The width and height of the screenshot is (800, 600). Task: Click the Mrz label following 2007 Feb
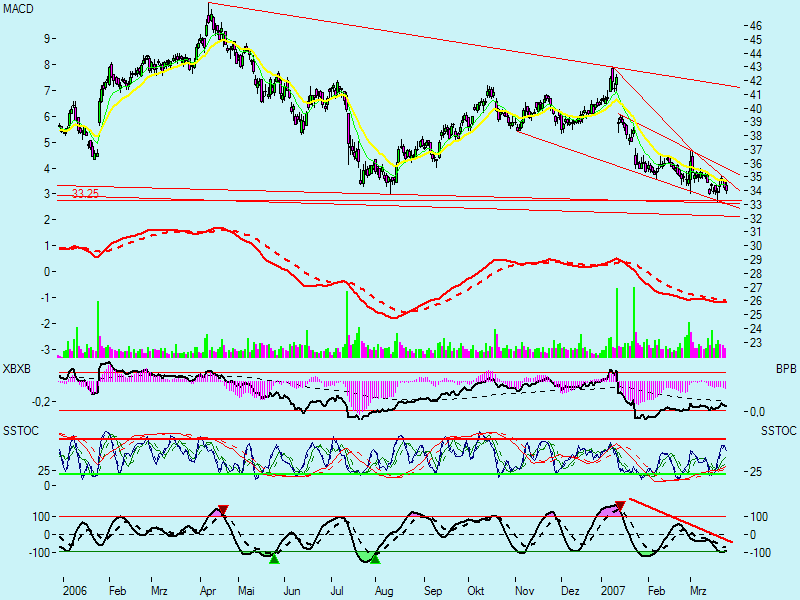[x=698, y=591]
